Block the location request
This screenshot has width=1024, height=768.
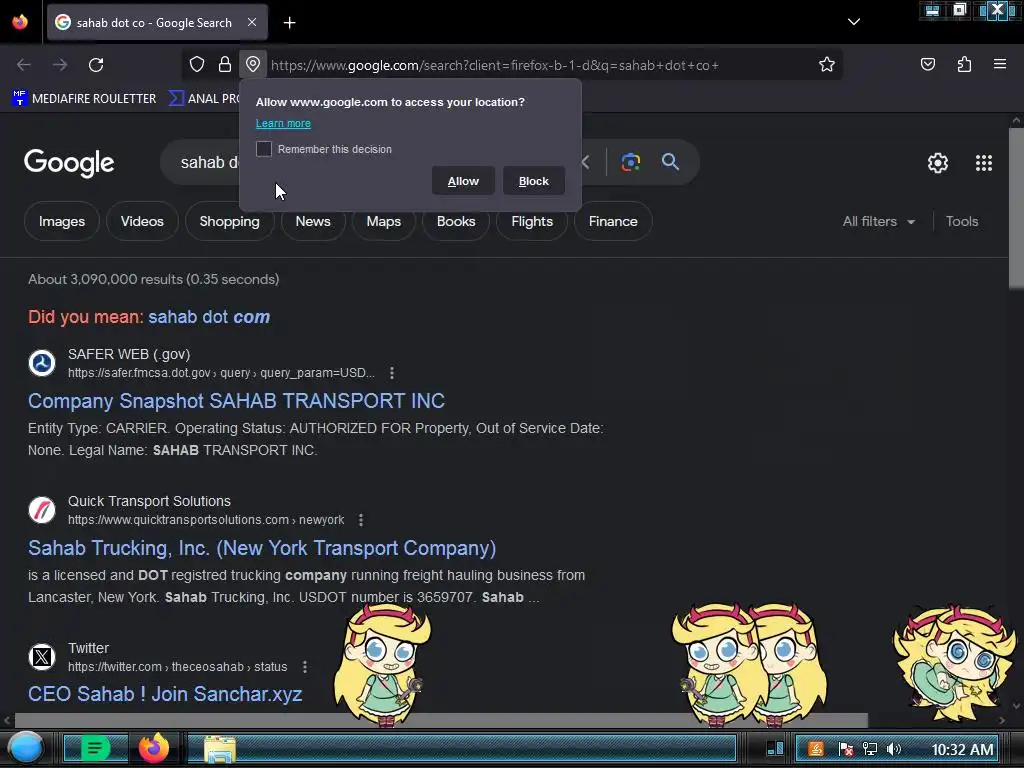click(x=534, y=181)
